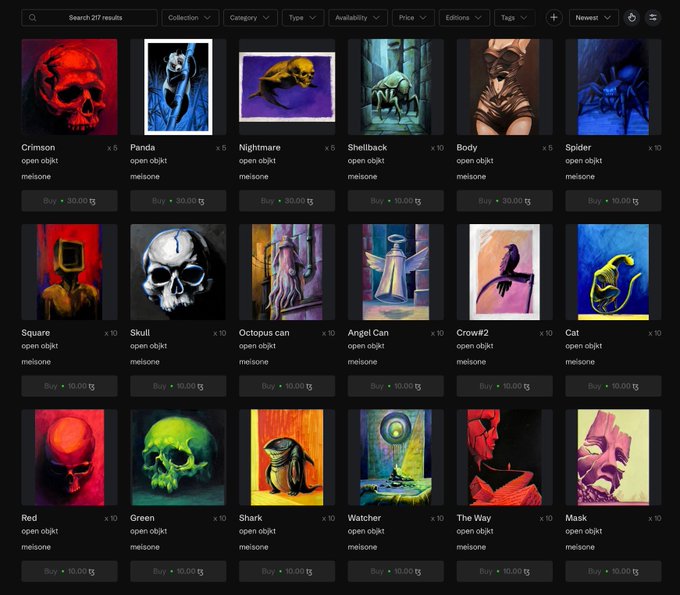Click the Red title link
The image size is (680, 595).
point(29,518)
